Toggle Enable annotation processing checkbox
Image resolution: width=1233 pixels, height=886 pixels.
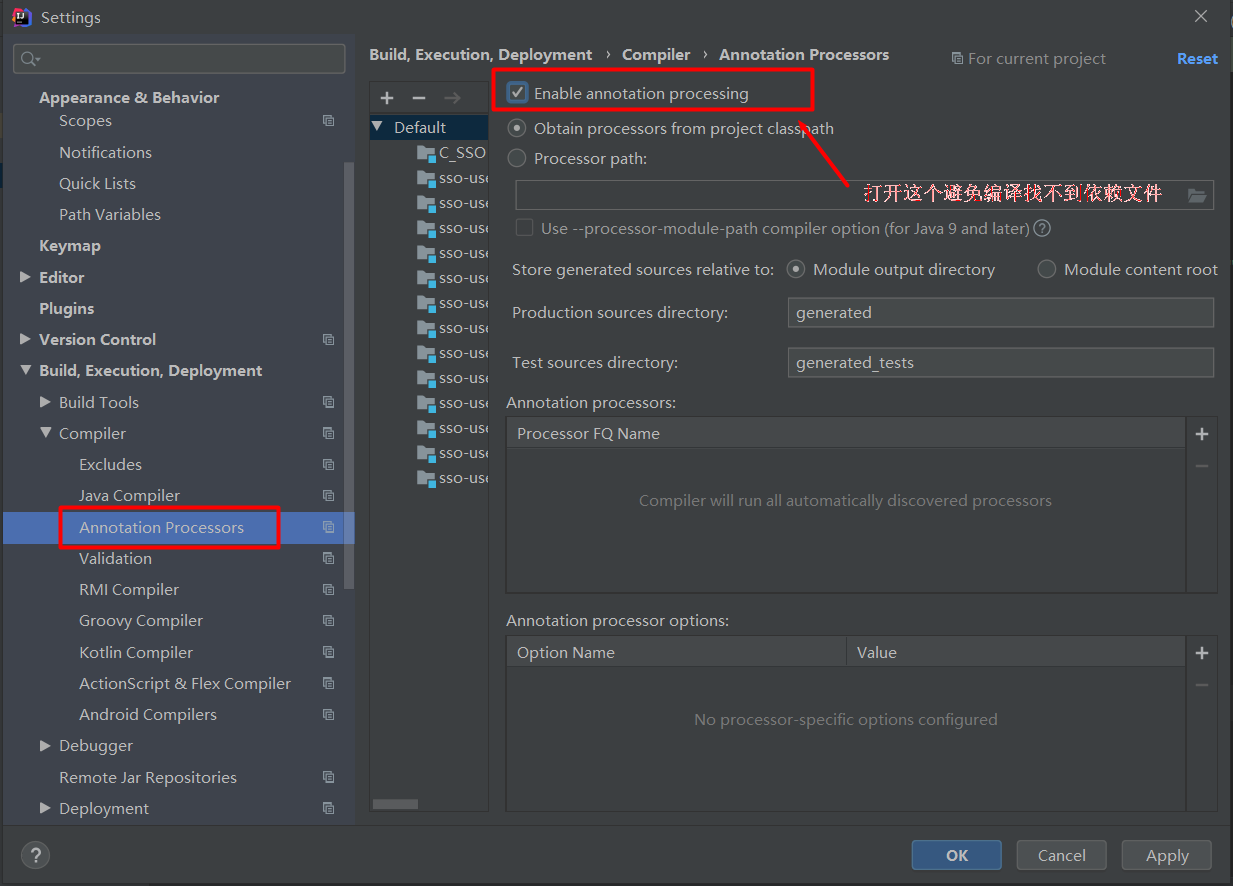[x=518, y=93]
